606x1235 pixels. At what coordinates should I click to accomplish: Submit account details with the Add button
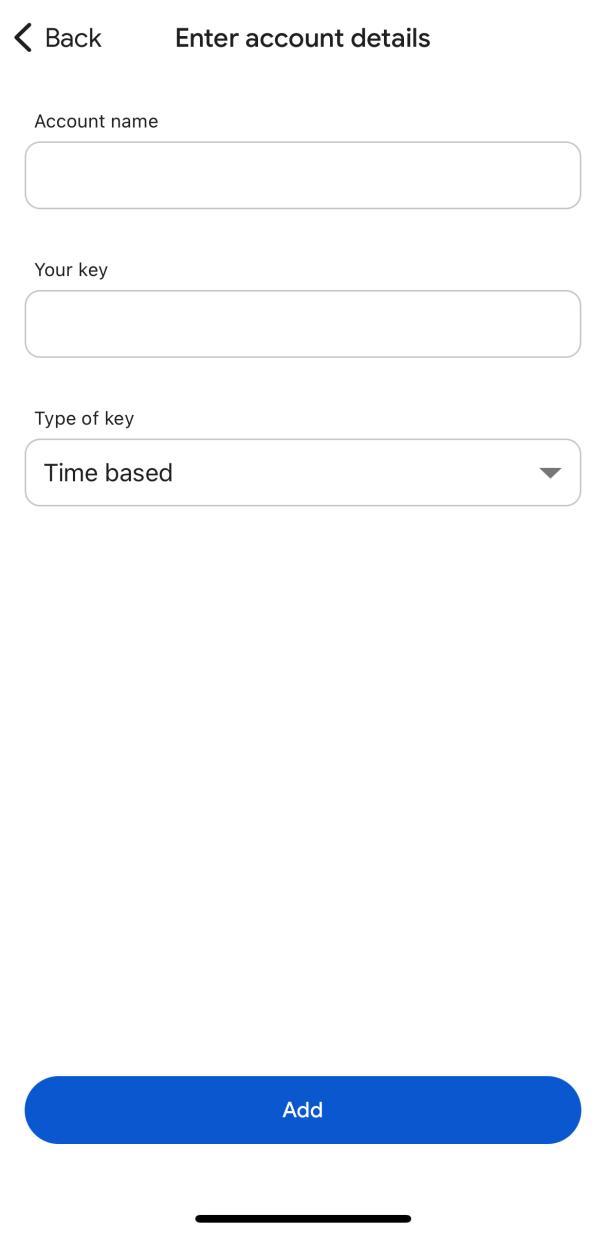303,1110
